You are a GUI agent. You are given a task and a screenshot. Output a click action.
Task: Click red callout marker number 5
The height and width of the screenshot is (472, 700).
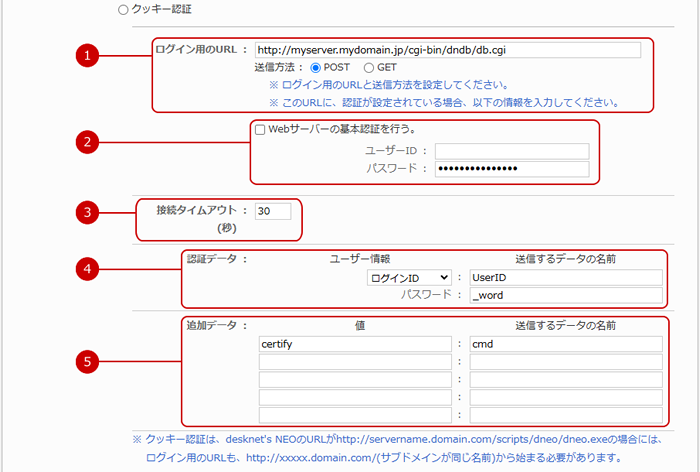89,361
